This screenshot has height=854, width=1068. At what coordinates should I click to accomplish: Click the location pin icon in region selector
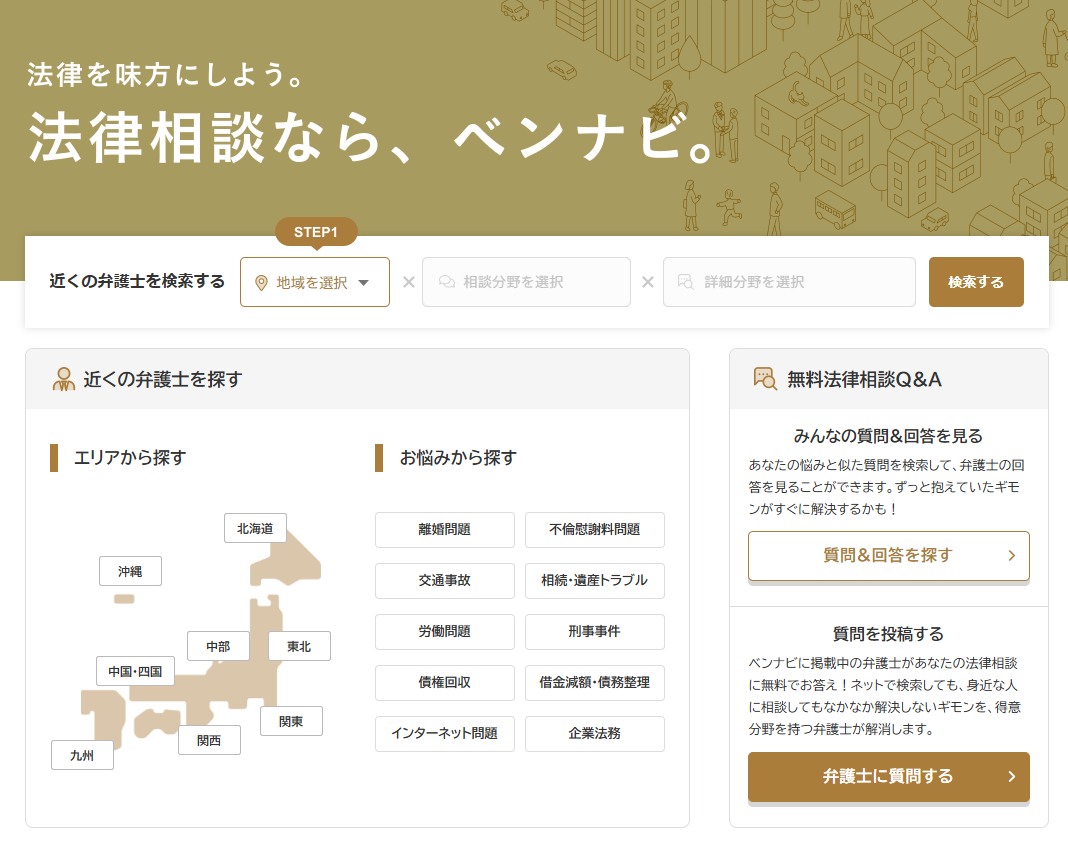pos(261,283)
